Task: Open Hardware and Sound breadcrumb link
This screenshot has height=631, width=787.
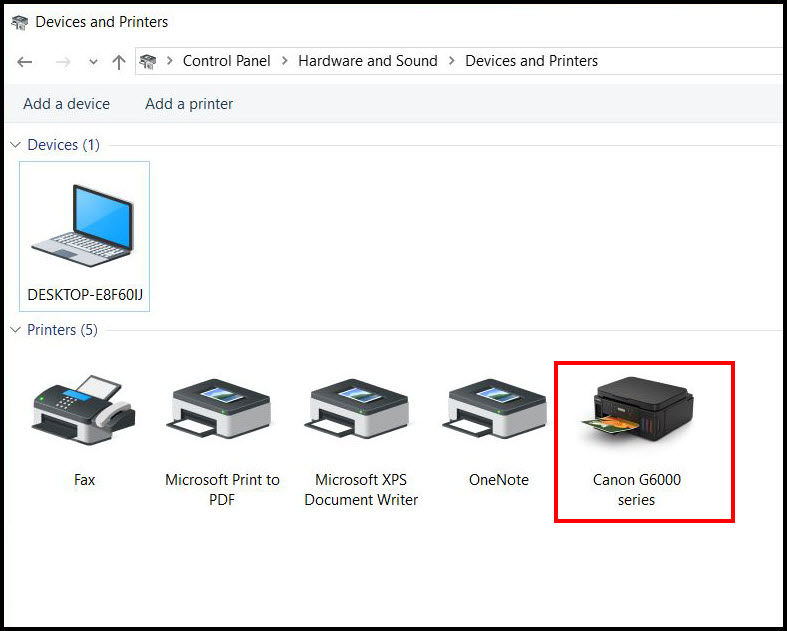Action: (368, 61)
